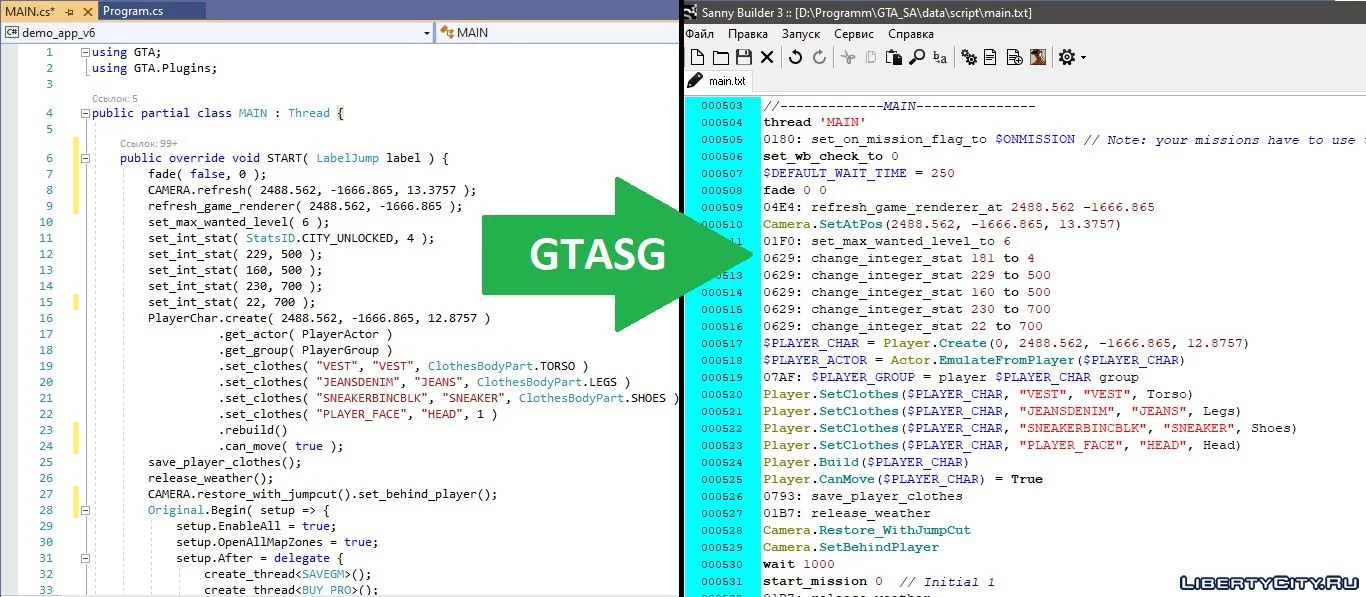Image resolution: width=1366 pixels, height=597 pixels.
Task: Click Replace 'b-a' icon in Sanny Builder
Action: tap(940, 58)
